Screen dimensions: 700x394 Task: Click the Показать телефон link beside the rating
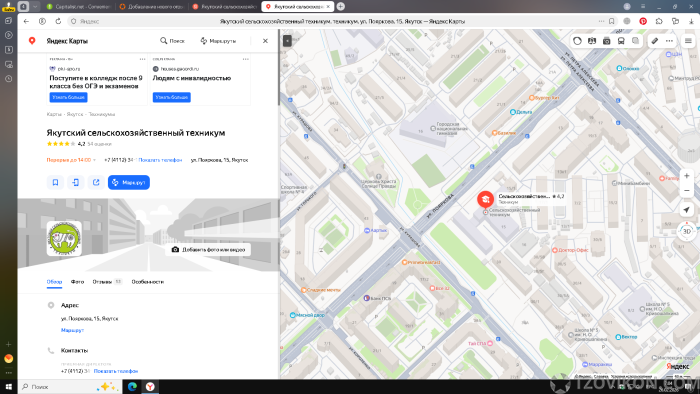pos(160,160)
